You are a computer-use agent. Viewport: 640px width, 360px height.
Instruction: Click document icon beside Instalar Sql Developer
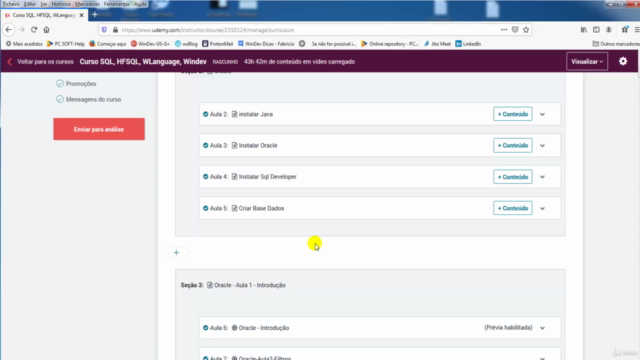pos(234,177)
